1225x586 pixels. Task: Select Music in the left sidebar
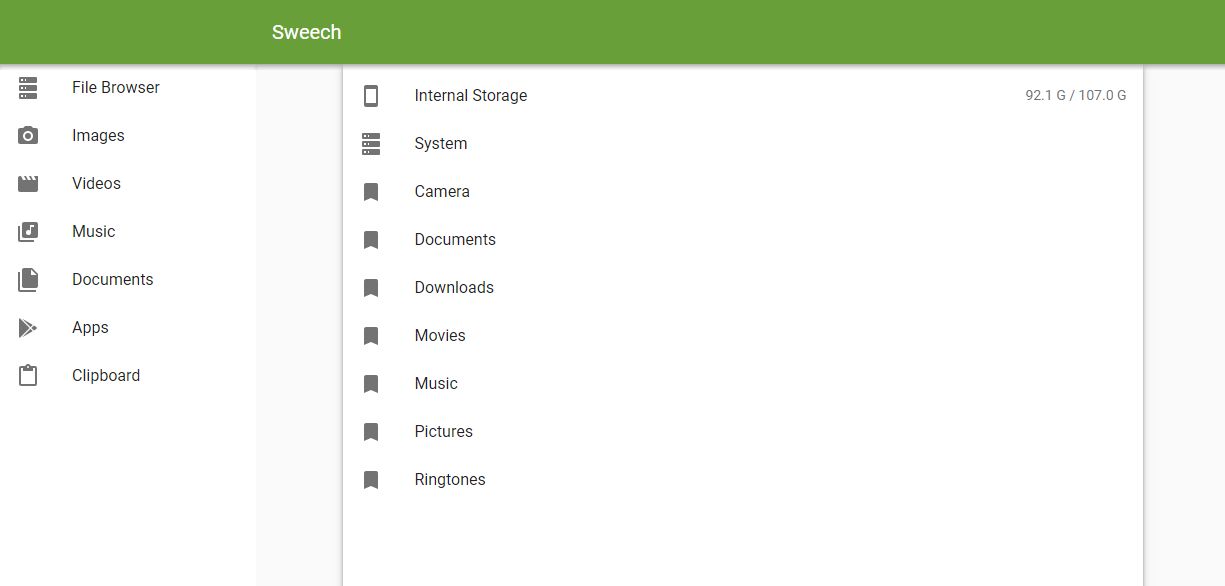pos(128,232)
